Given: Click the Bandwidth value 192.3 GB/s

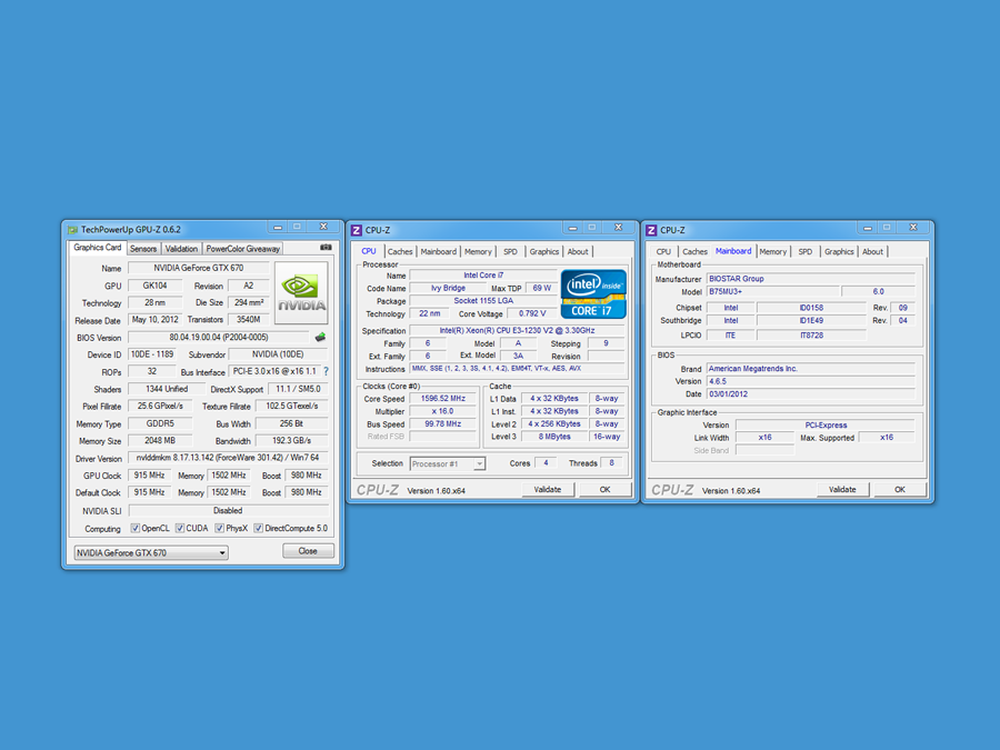Looking at the screenshot, I should [291, 441].
